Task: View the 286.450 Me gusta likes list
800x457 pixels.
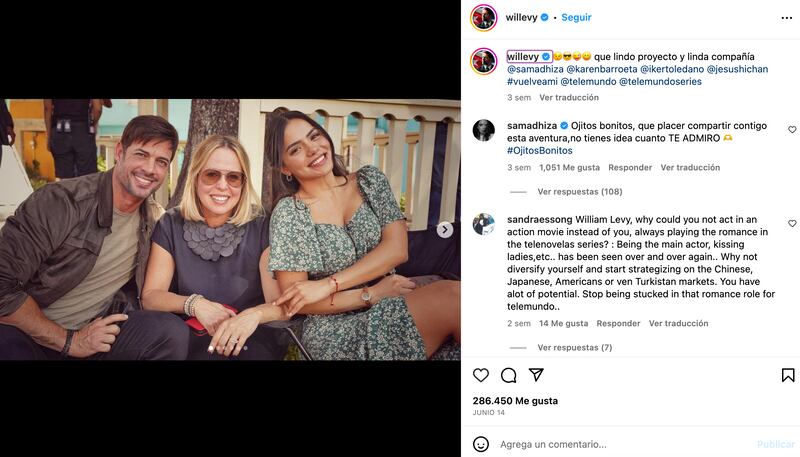Action: coord(515,401)
